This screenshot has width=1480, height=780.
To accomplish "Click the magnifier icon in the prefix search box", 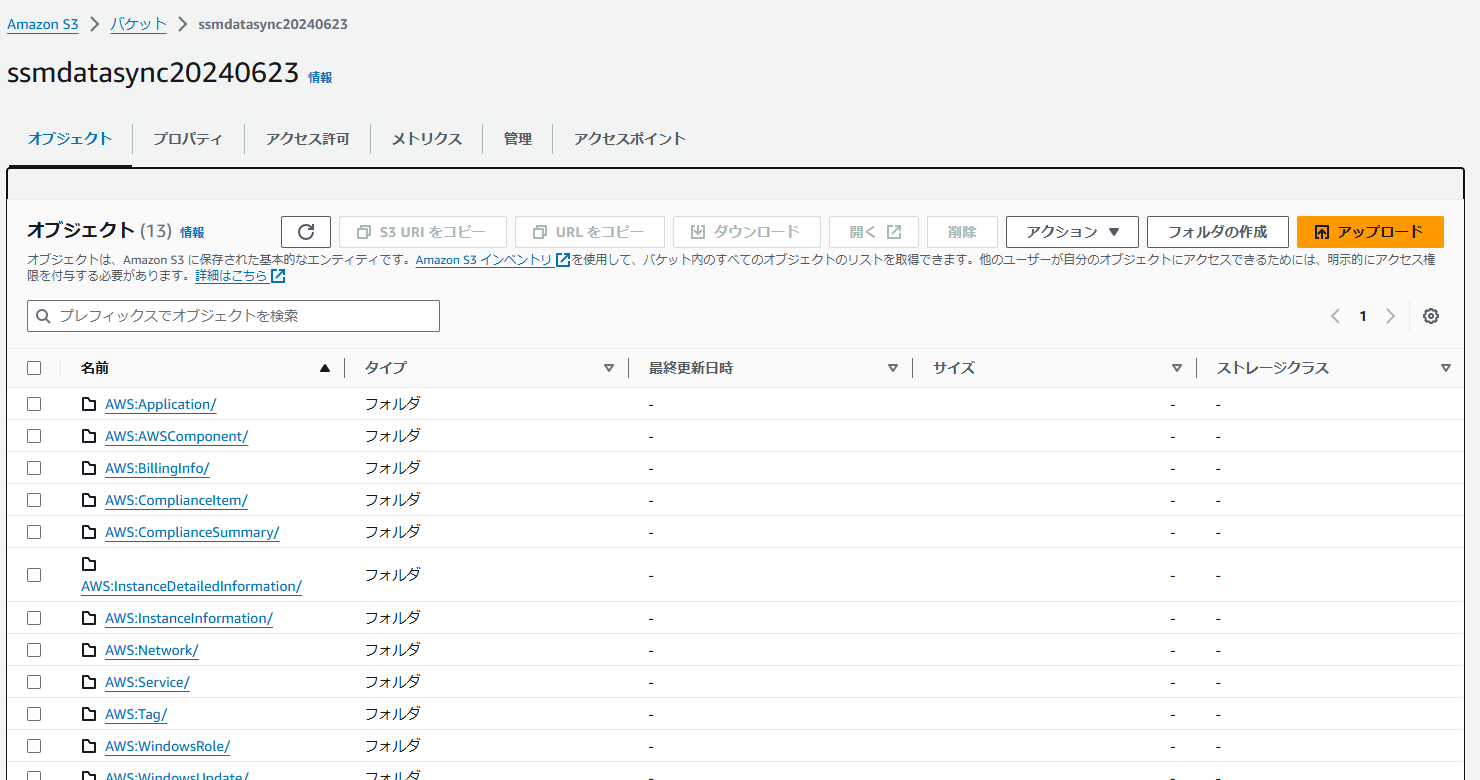I will [x=43, y=316].
